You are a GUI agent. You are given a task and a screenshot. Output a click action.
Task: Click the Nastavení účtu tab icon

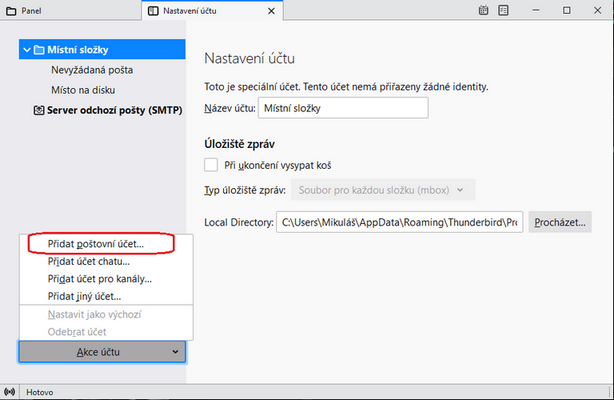(153, 10)
